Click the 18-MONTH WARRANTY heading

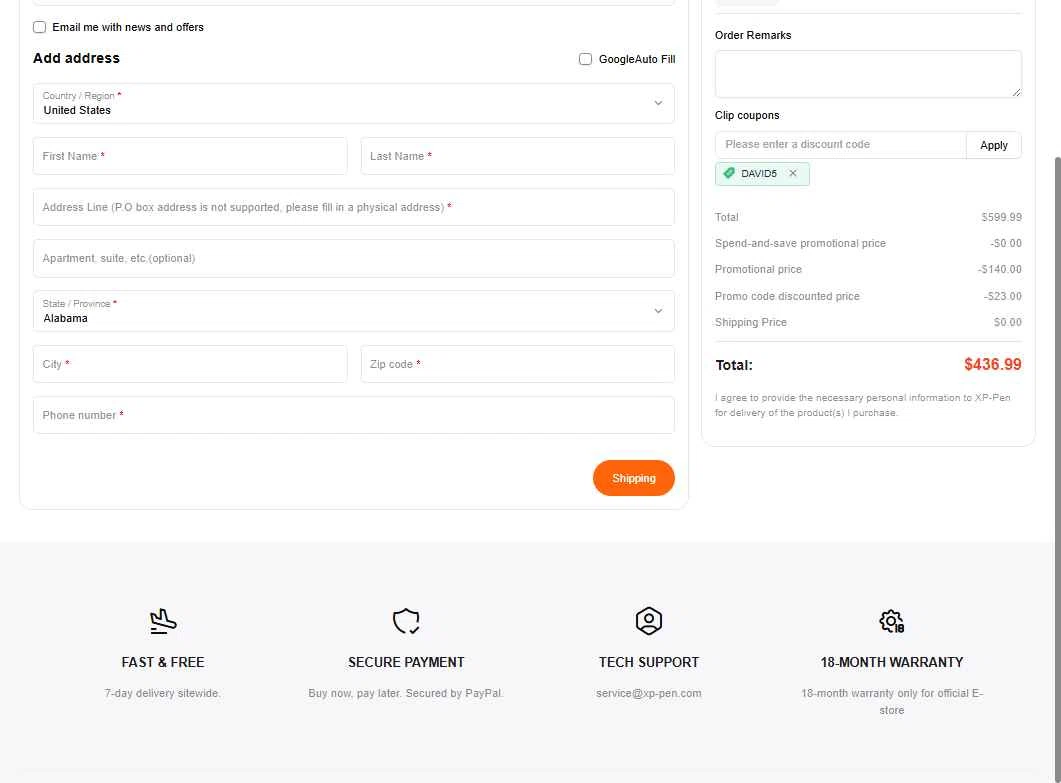point(891,662)
